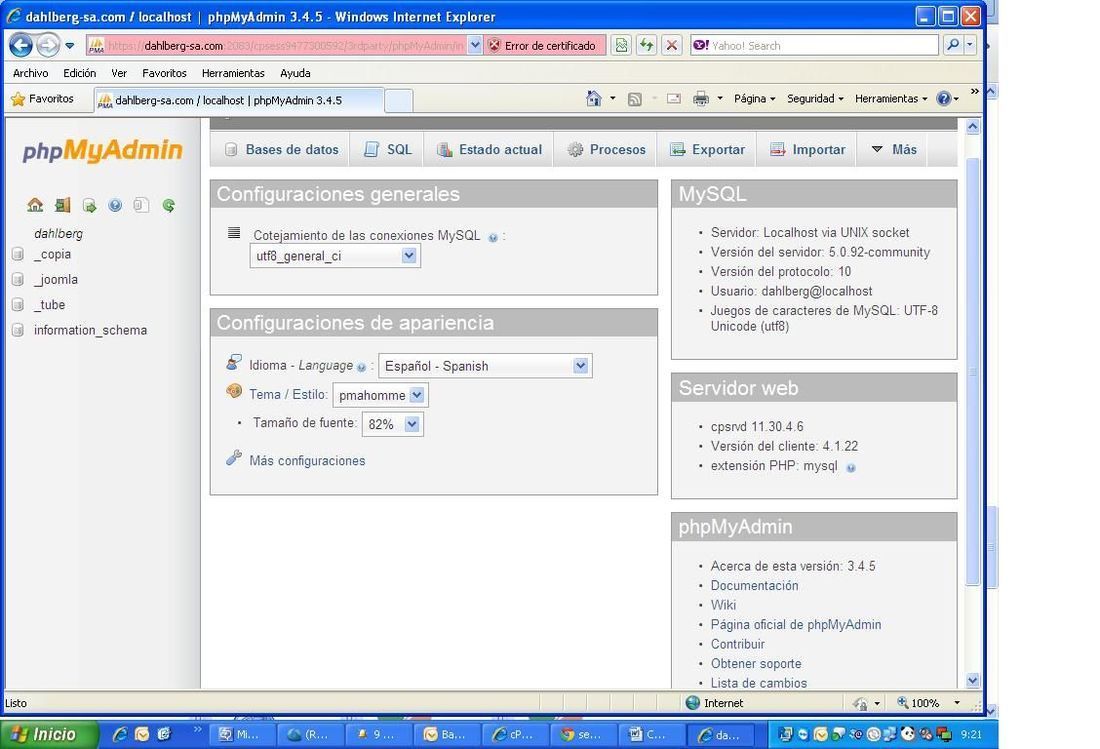Open the Contribuir link

(x=737, y=645)
